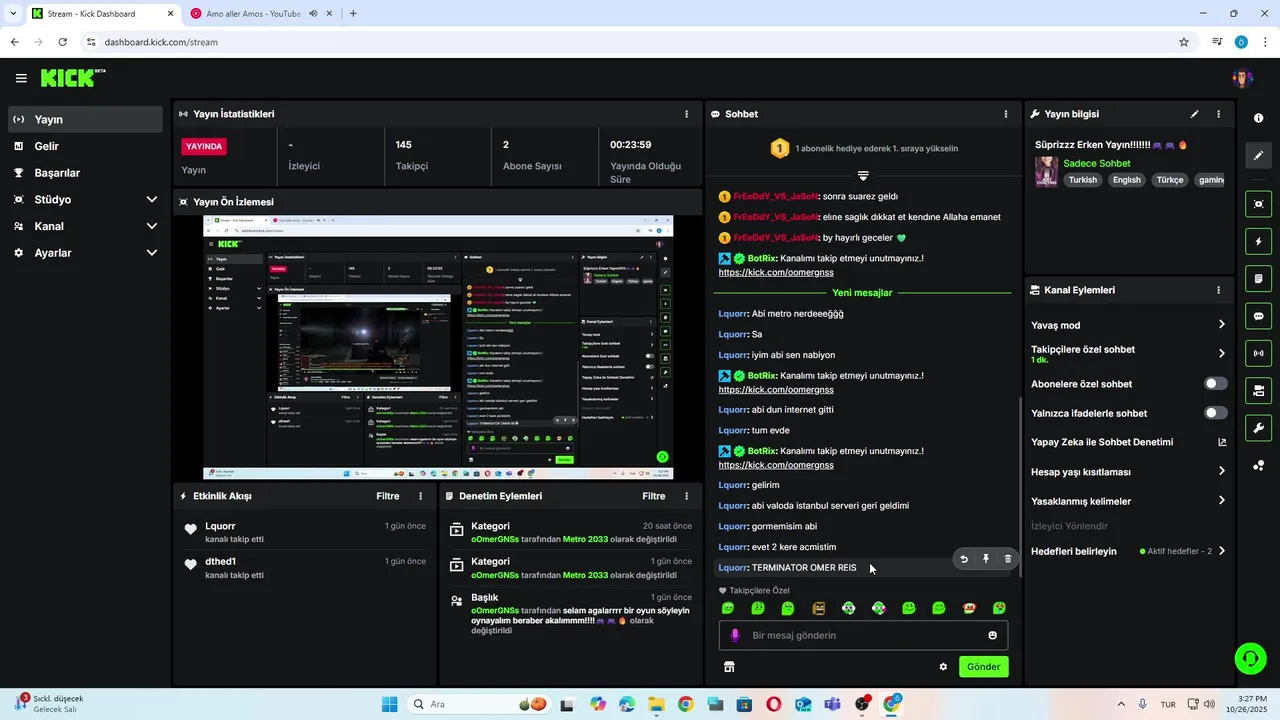Viewport: 1280px width, 720px height.
Task: Click the chat bubble icon in right sidebar
Action: pos(1258,316)
